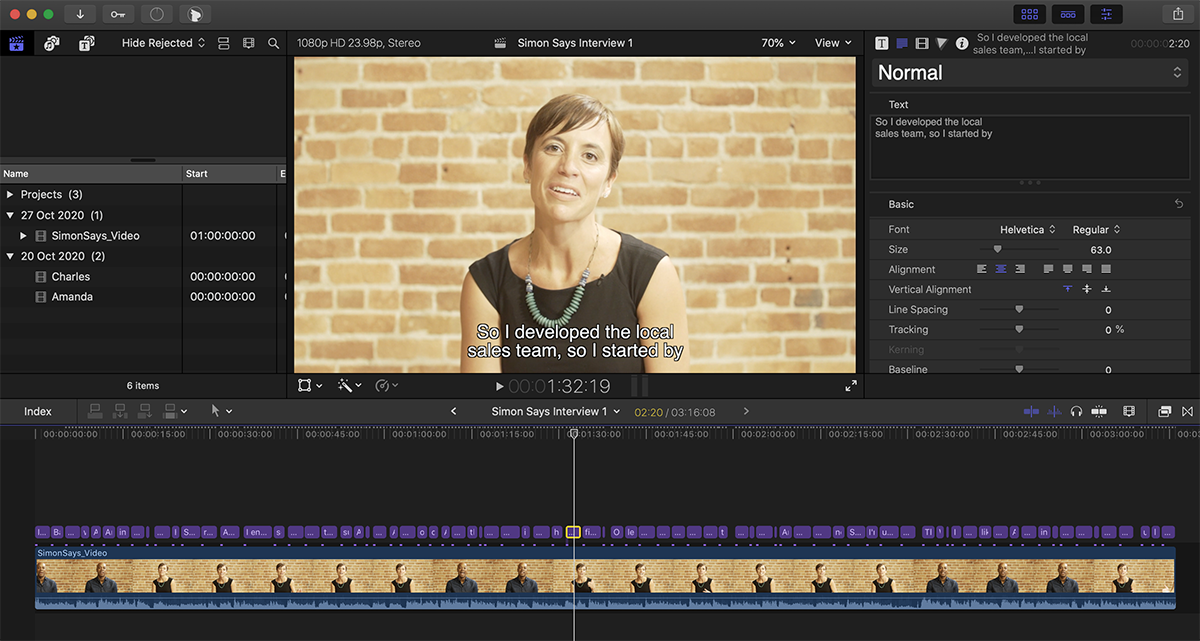Image resolution: width=1200 pixels, height=641 pixels.
Task: Collapse the 20 Oct 2020 event
Action: coord(10,256)
